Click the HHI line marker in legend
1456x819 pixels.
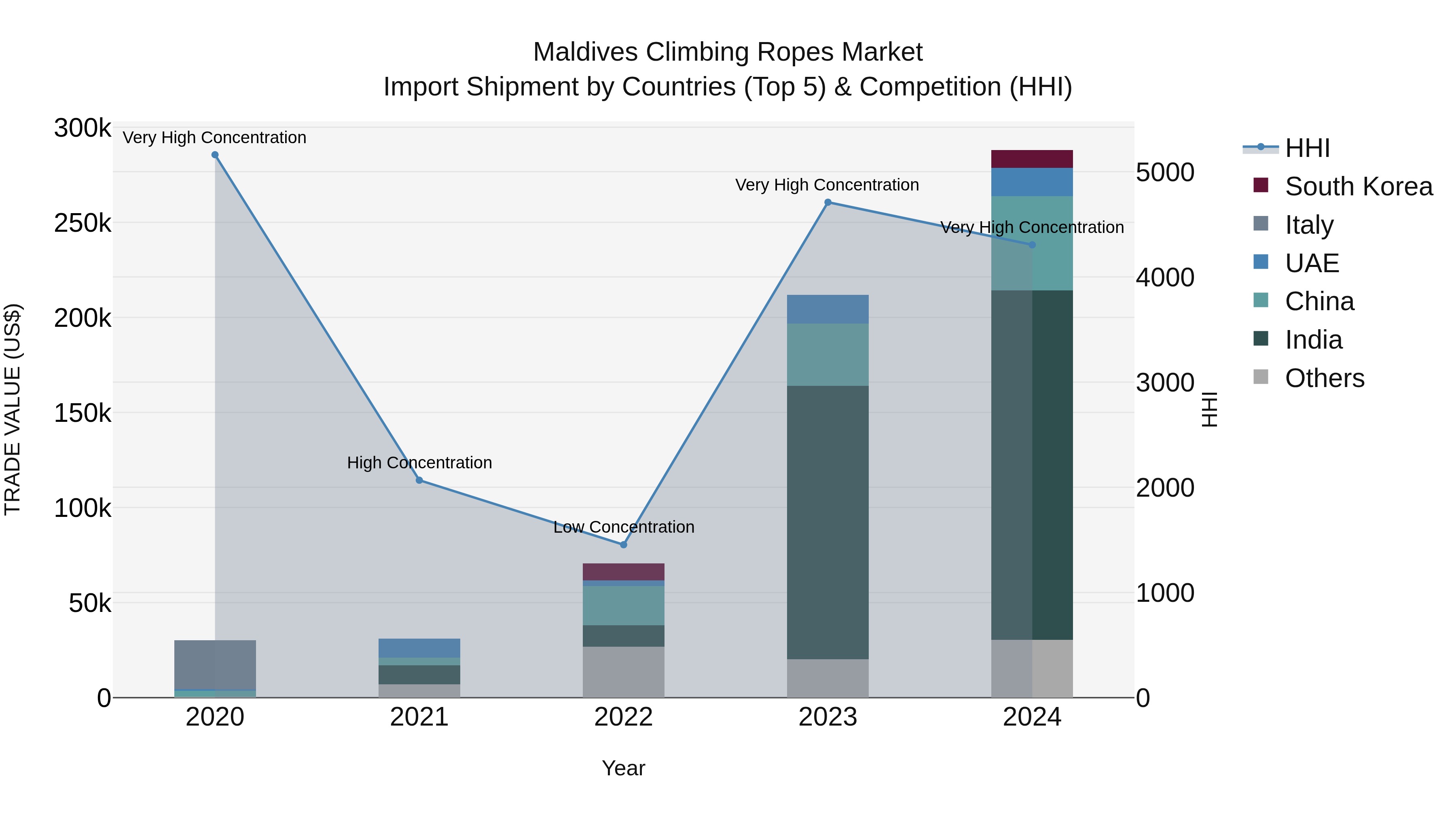tap(1260, 147)
